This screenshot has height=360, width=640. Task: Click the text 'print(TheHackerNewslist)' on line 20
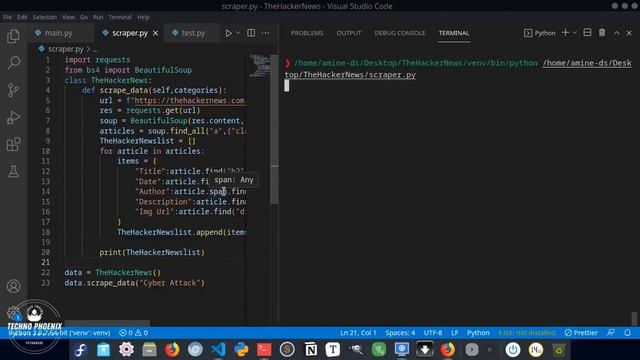(152, 252)
